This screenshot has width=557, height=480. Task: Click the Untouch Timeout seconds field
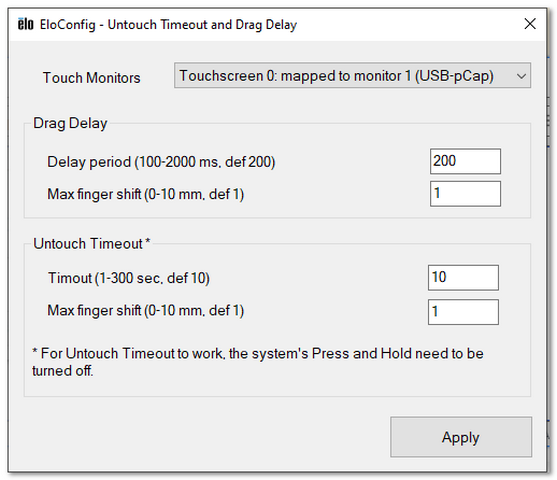(463, 277)
